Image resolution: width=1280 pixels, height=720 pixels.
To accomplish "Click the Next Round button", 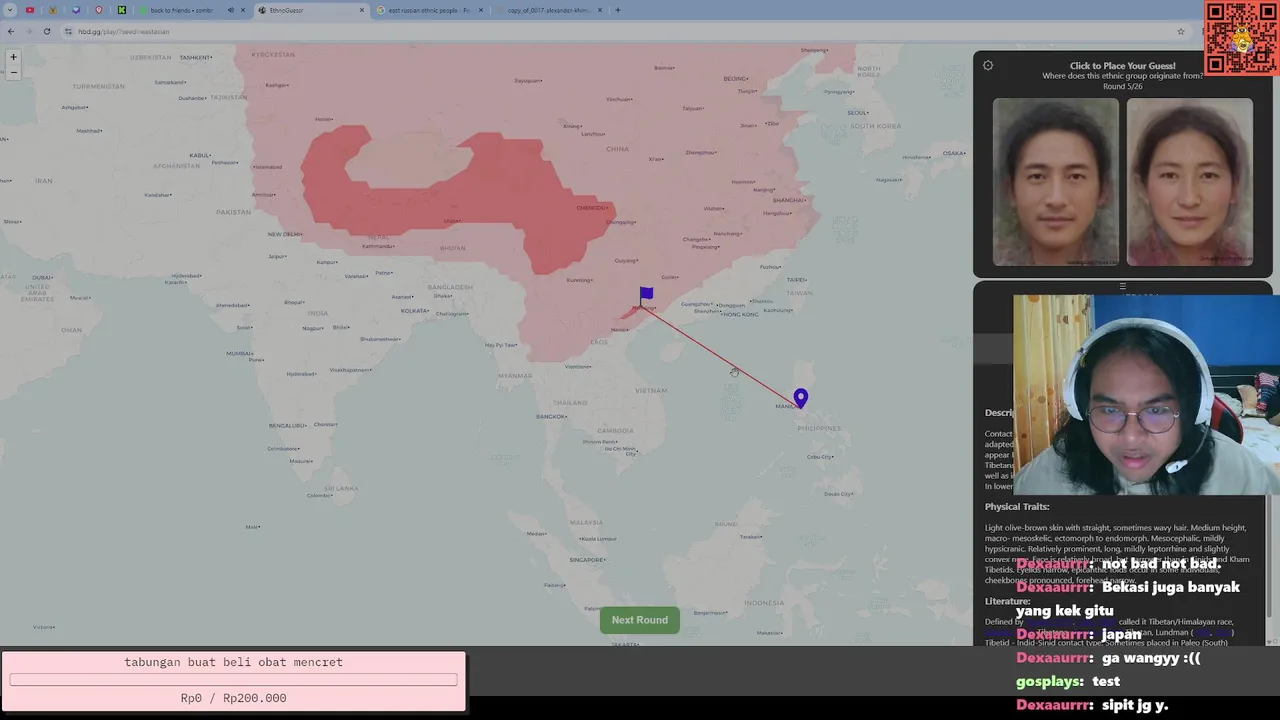I will pyautogui.click(x=640, y=620).
